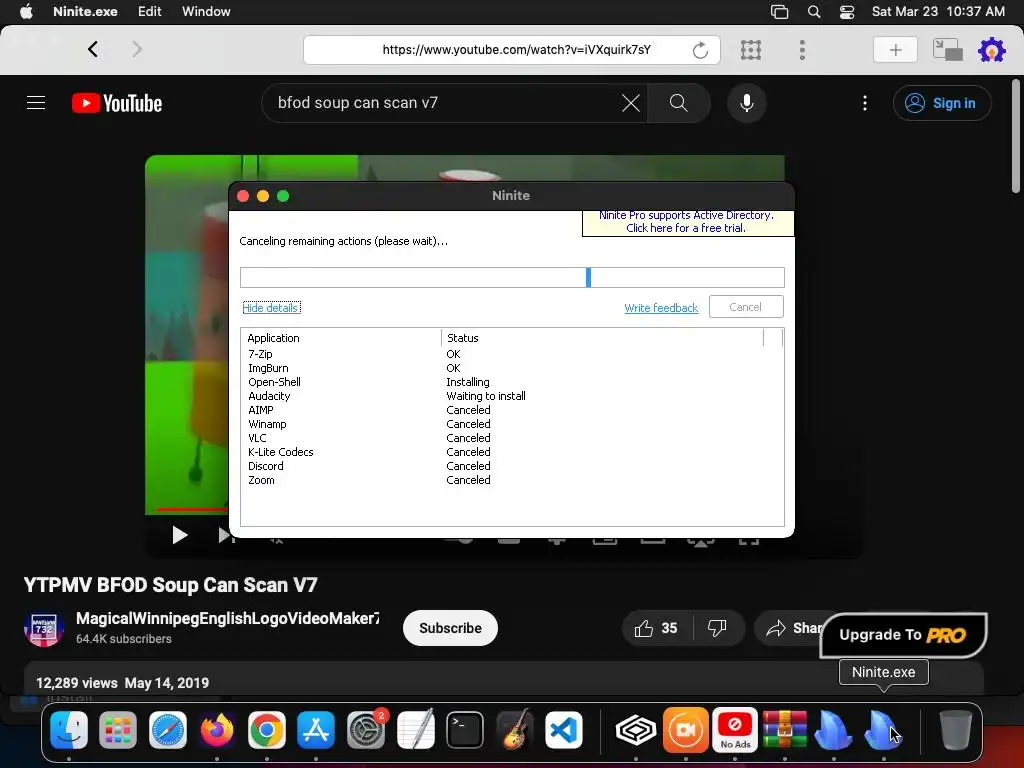
Task: Open the Write feedback link in Ninite
Action: 661,308
